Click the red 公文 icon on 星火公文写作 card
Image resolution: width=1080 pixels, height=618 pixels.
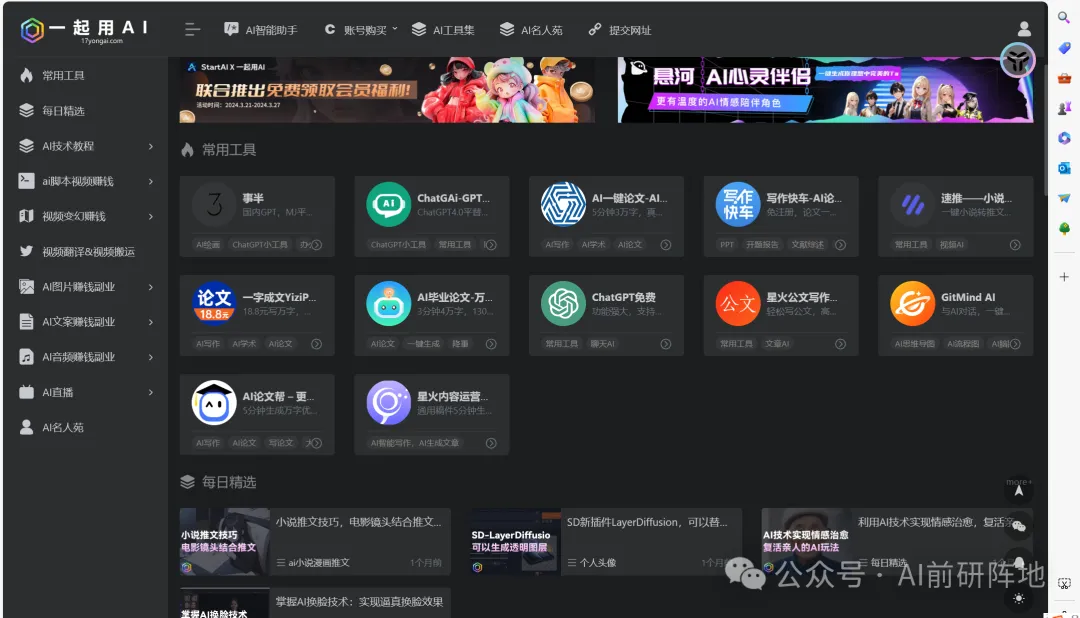tap(737, 305)
